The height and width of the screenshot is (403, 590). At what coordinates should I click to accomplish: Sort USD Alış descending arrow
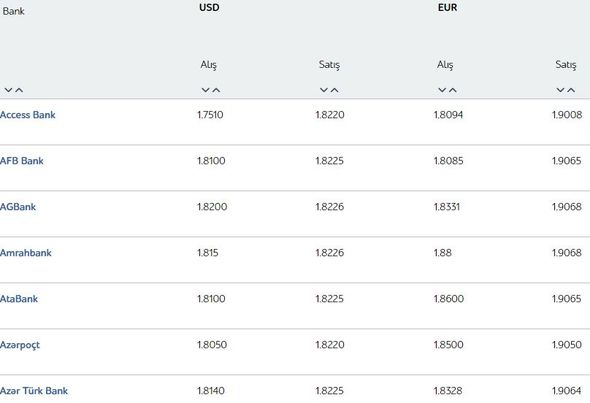pos(205,90)
